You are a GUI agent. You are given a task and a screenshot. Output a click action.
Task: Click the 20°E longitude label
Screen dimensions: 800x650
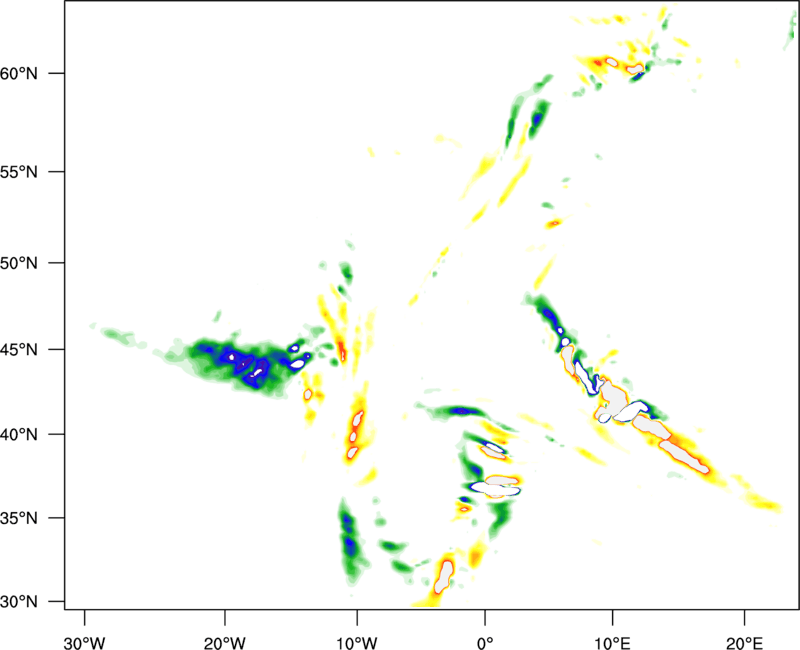[744, 643]
